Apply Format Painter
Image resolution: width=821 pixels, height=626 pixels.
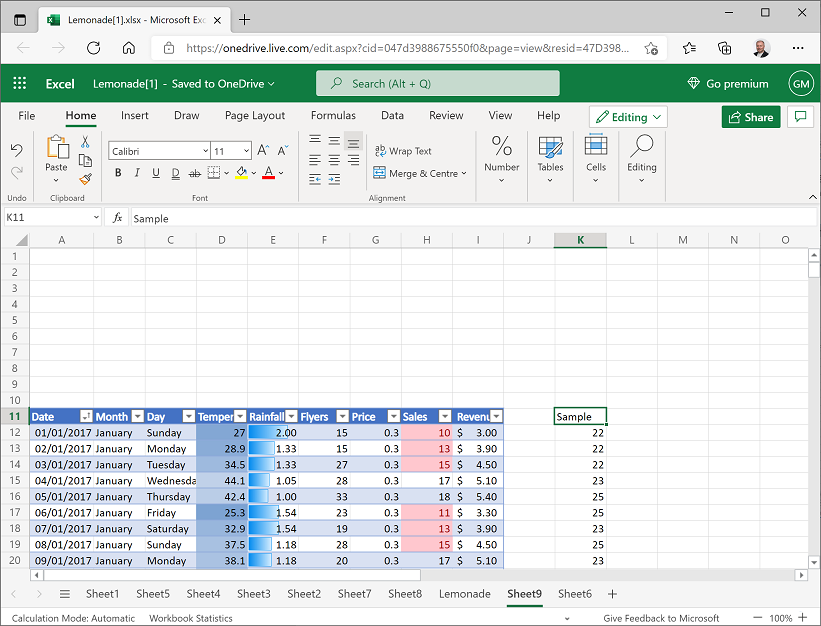[x=84, y=180]
